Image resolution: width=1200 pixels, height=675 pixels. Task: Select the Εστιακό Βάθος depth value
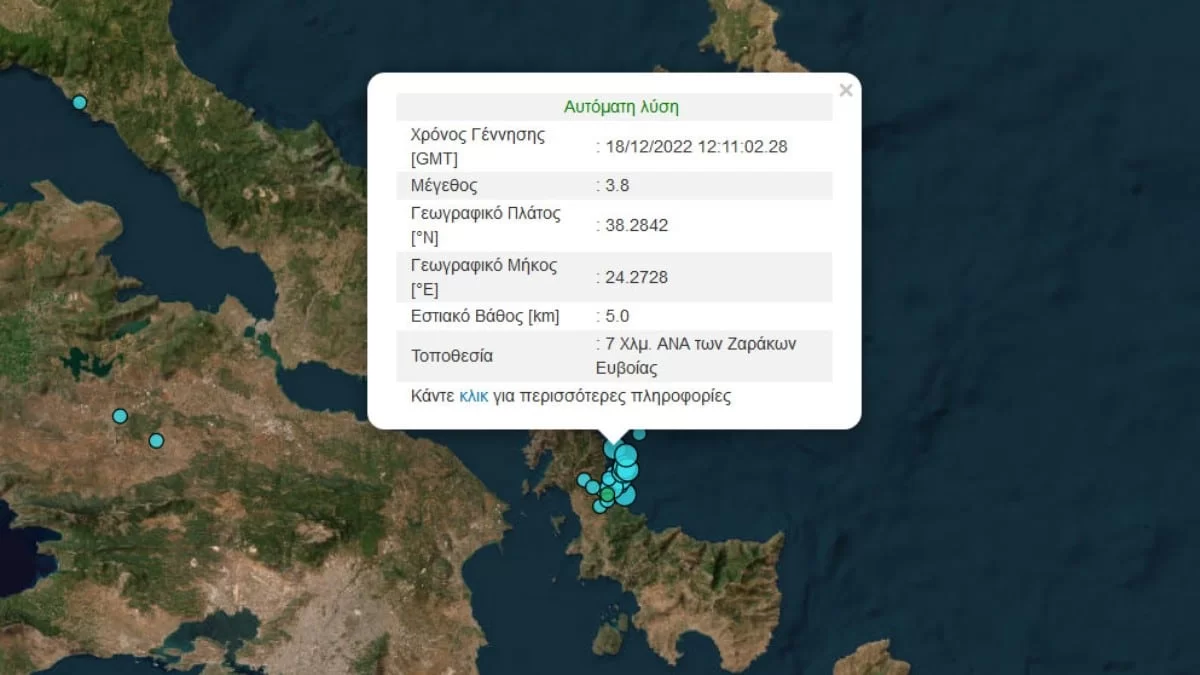[x=614, y=316]
